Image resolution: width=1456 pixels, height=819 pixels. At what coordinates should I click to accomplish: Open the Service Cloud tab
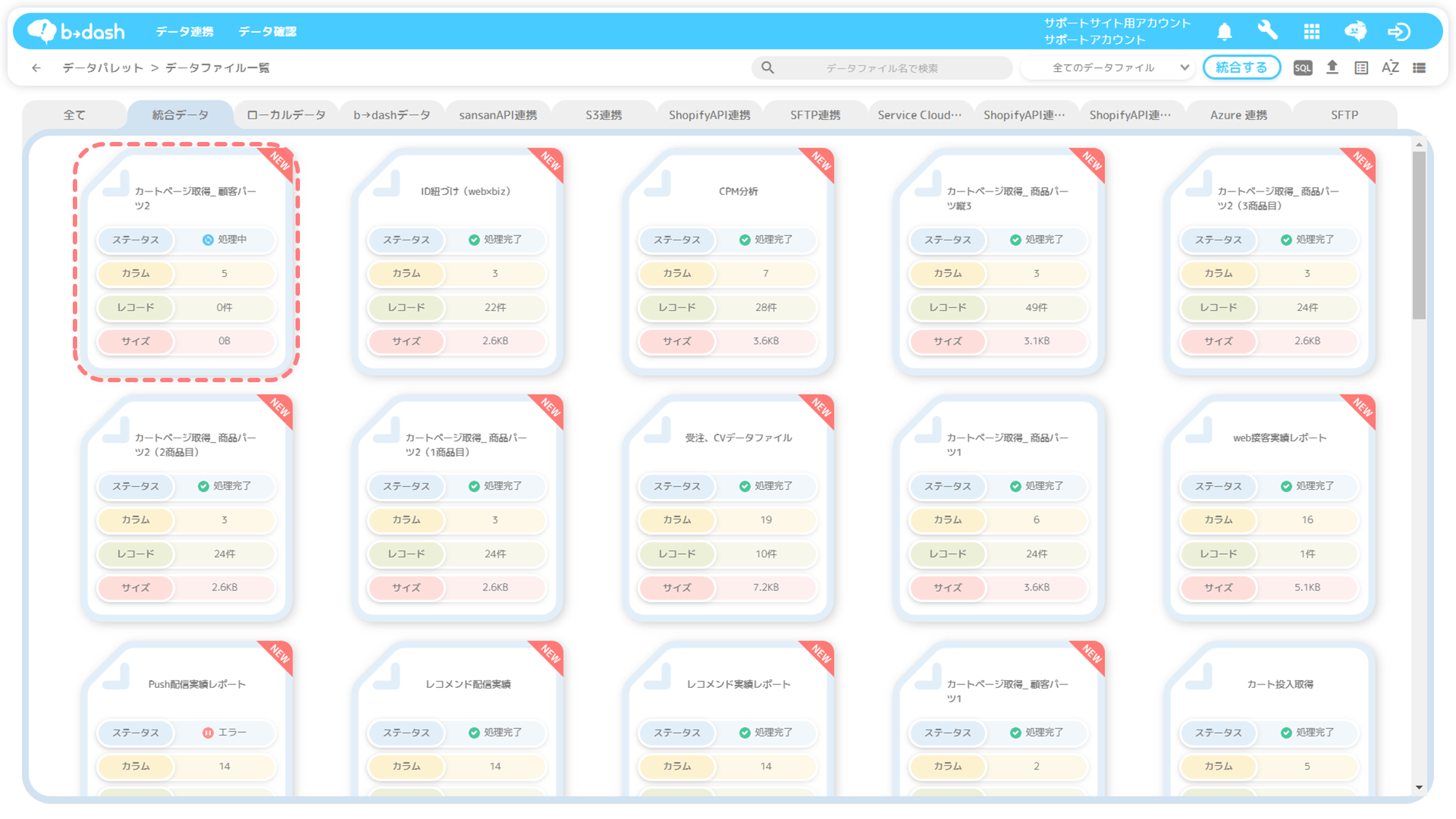[921, 115]
